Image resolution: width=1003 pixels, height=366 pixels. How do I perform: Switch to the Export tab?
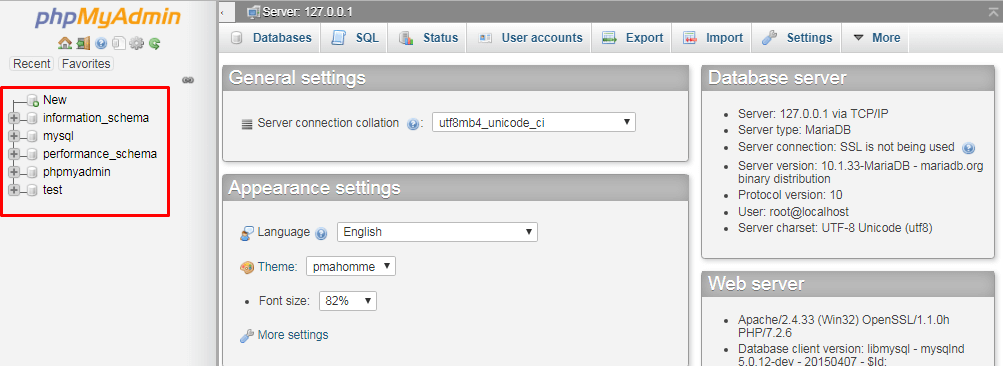(631, 38)
